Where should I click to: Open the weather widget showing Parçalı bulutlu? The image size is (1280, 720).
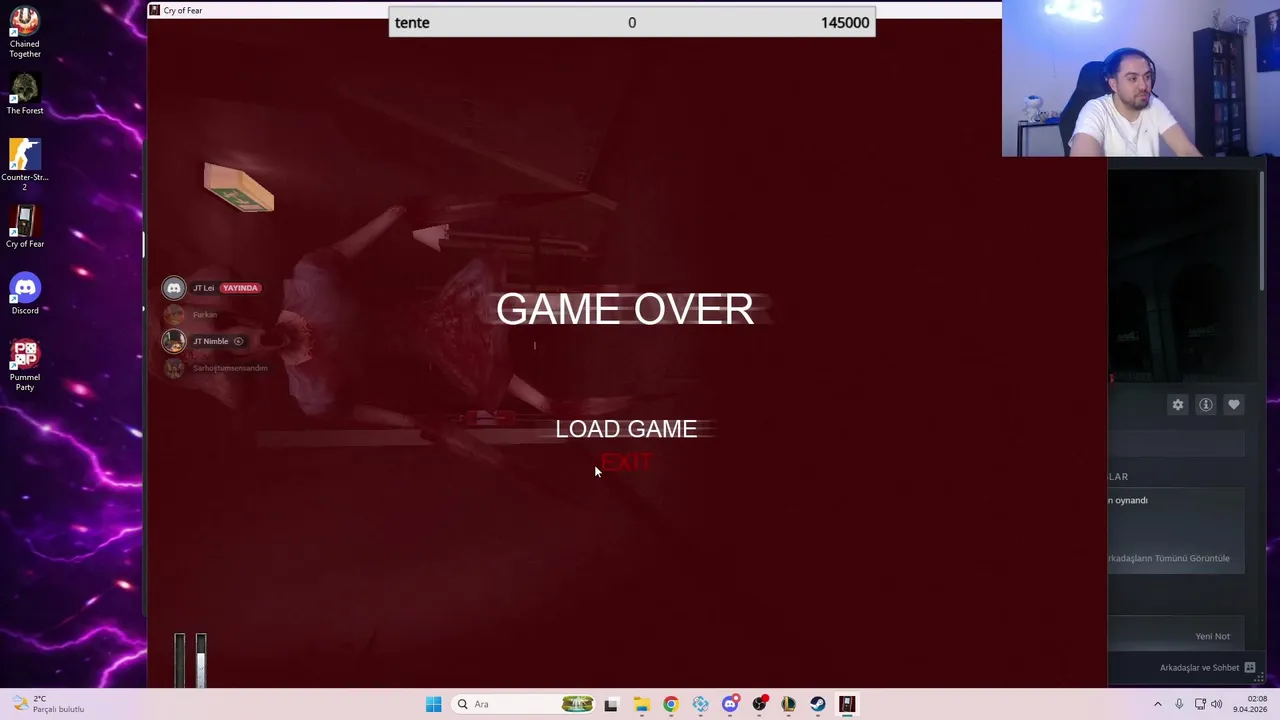click(48, 704)
